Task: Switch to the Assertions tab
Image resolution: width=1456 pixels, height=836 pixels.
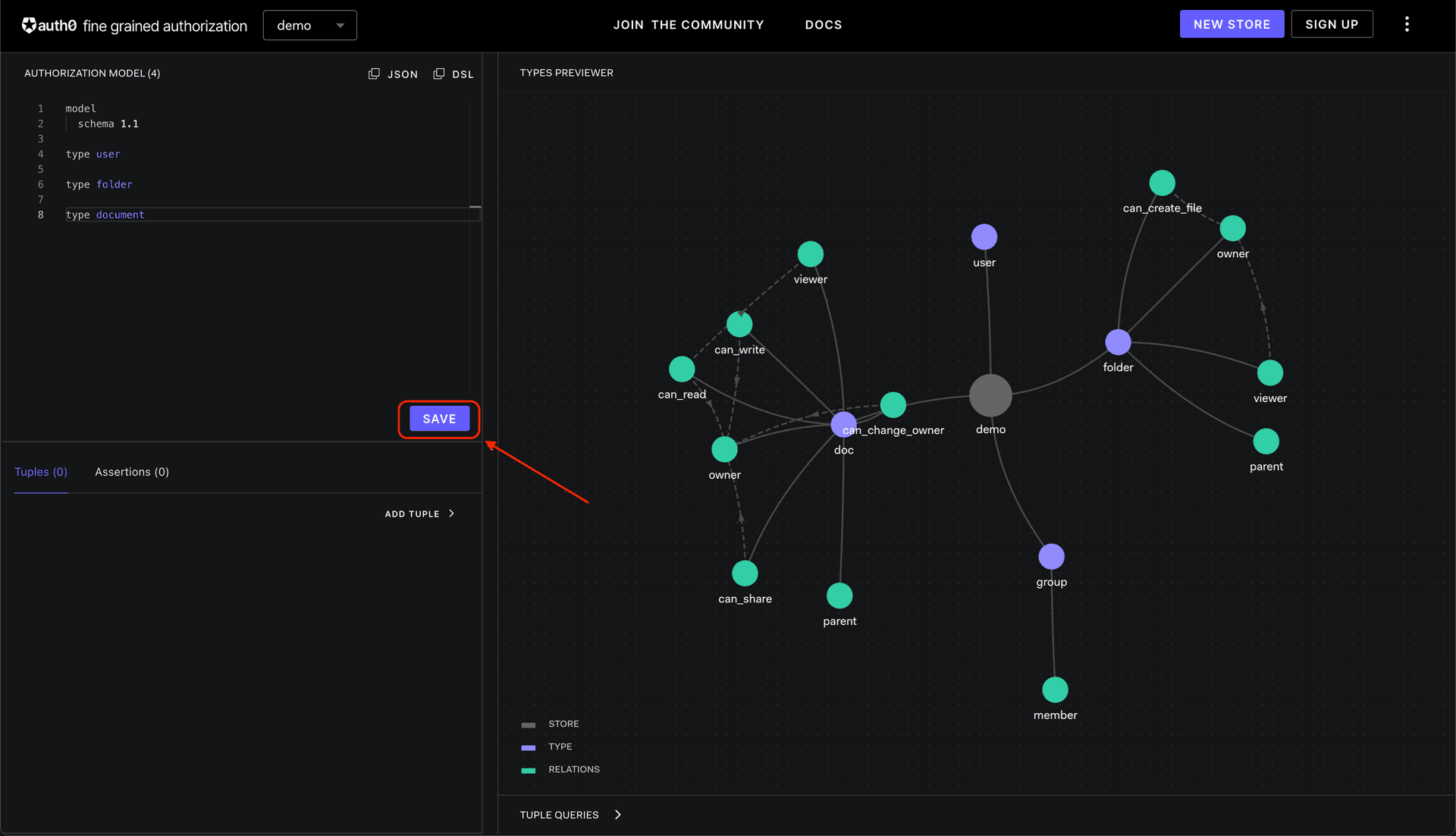Action: tap(131, 471)
